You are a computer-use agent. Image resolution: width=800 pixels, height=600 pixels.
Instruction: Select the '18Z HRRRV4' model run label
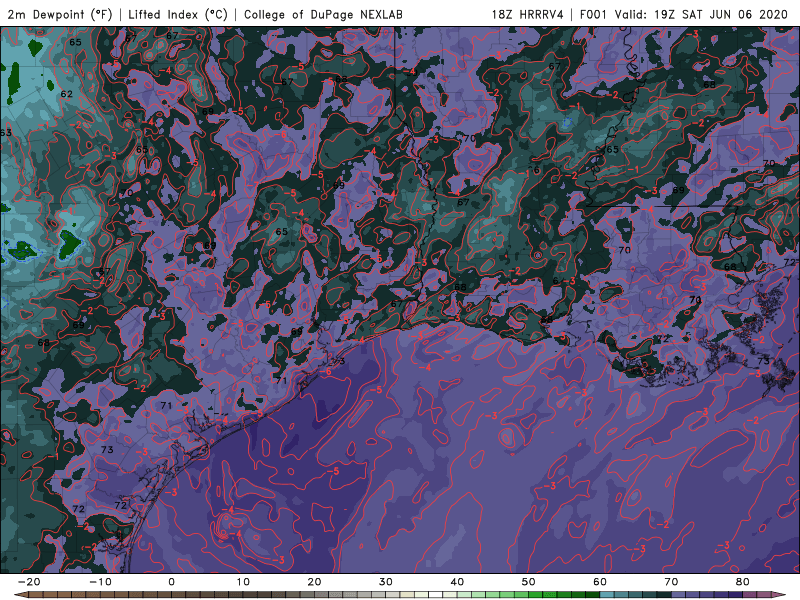(528, 14)
